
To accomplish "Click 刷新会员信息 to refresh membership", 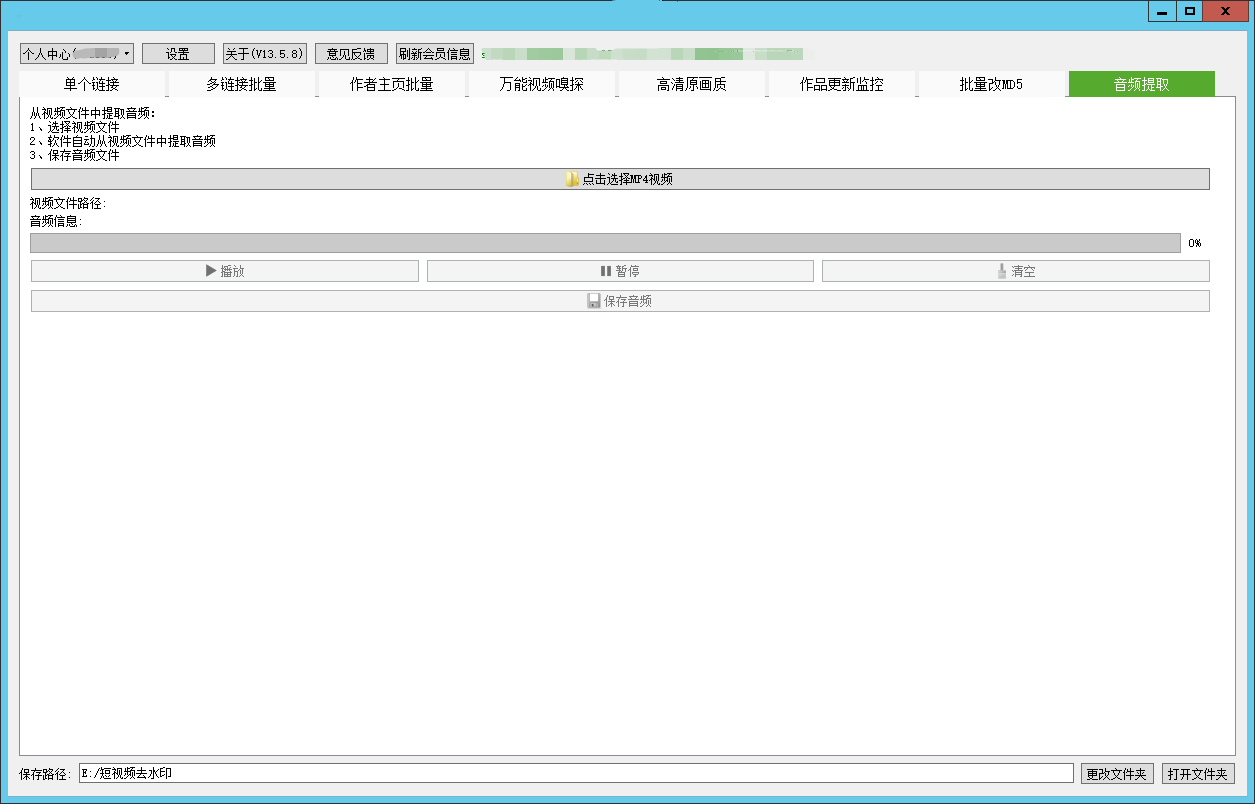I will point(434,54).
